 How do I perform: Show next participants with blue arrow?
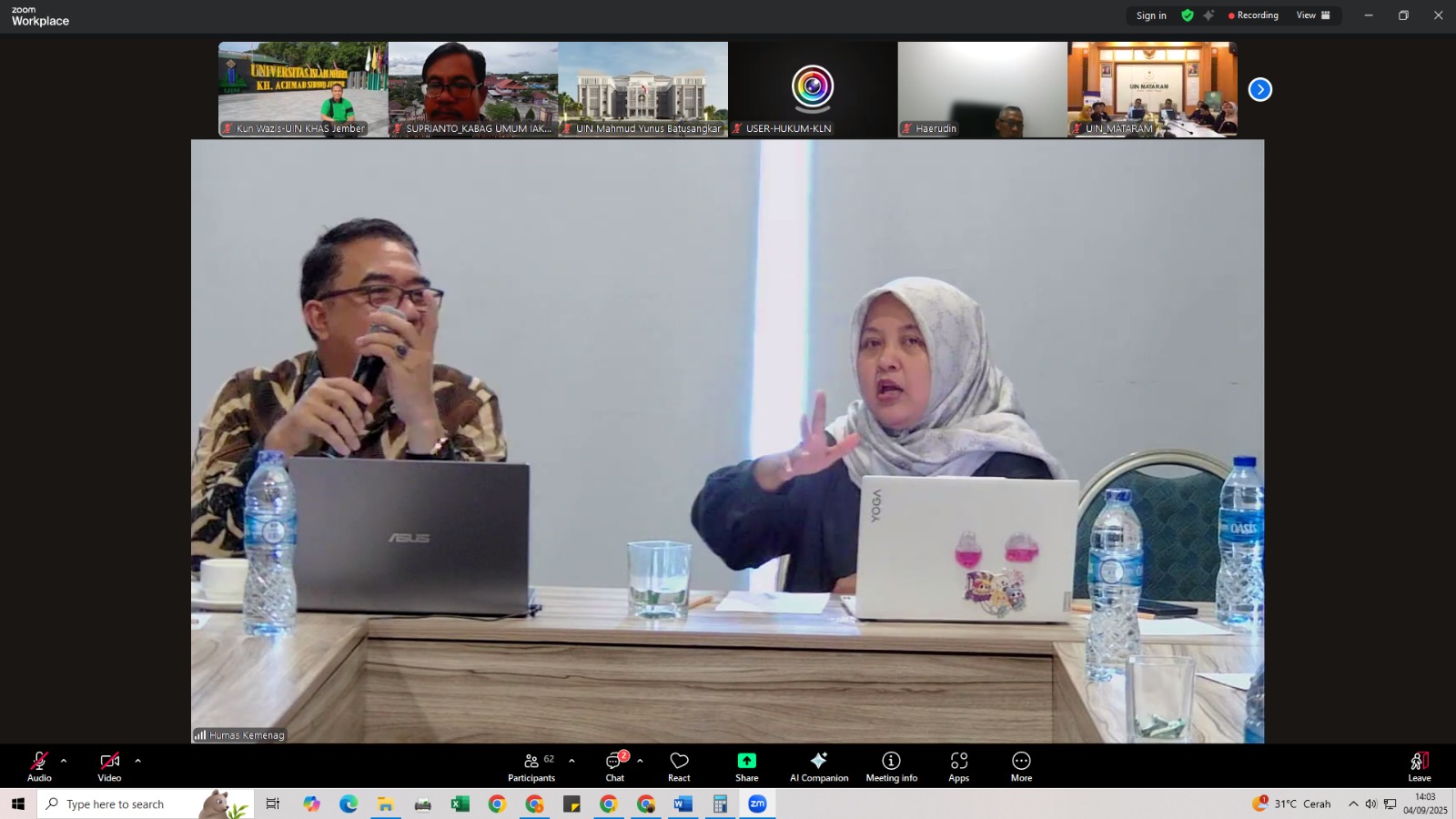pyautogui.click(x=1259, y=89)
